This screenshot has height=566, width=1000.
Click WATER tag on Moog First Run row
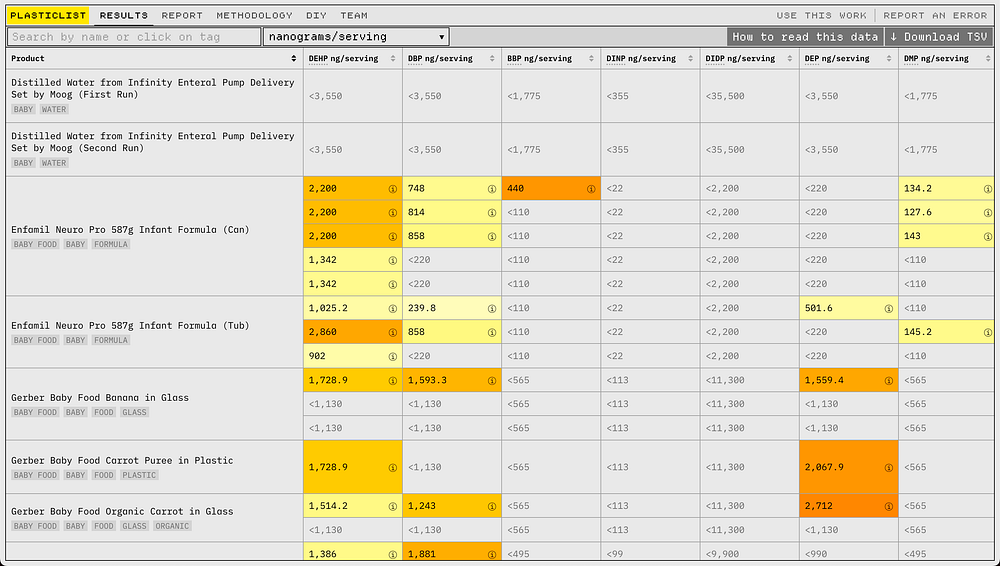click(54, 109)
